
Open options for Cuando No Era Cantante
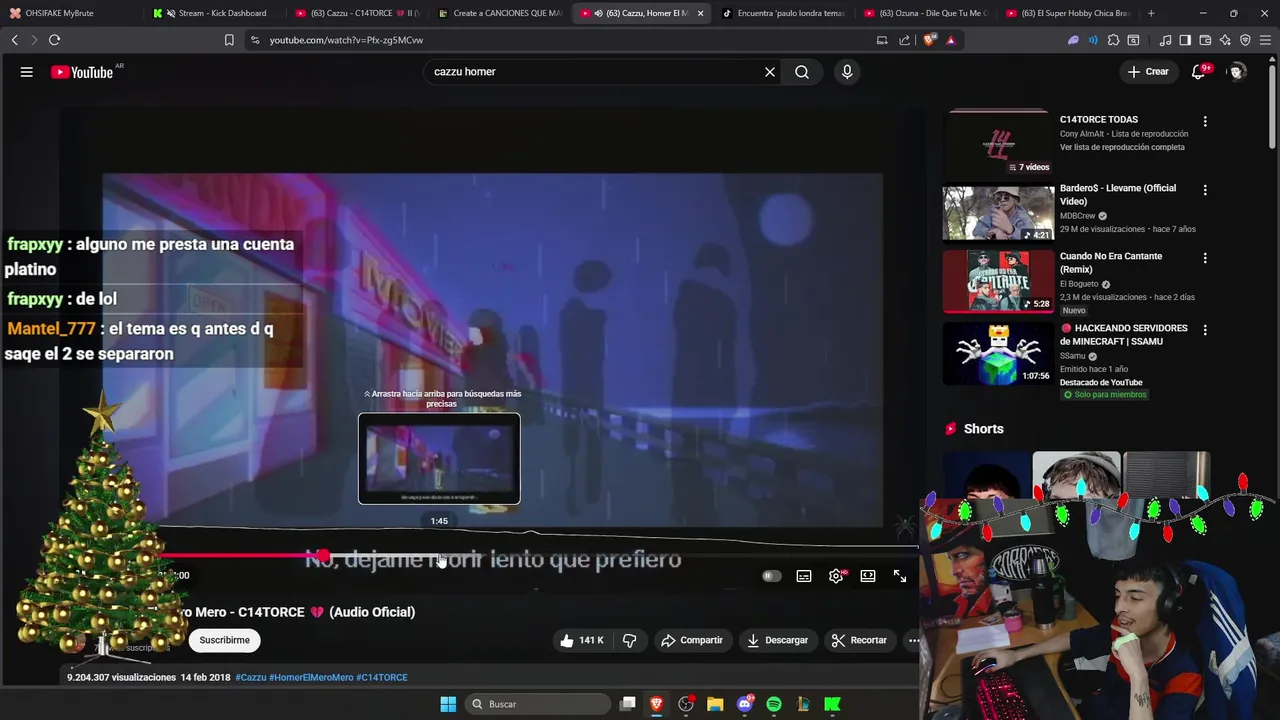1205,258
